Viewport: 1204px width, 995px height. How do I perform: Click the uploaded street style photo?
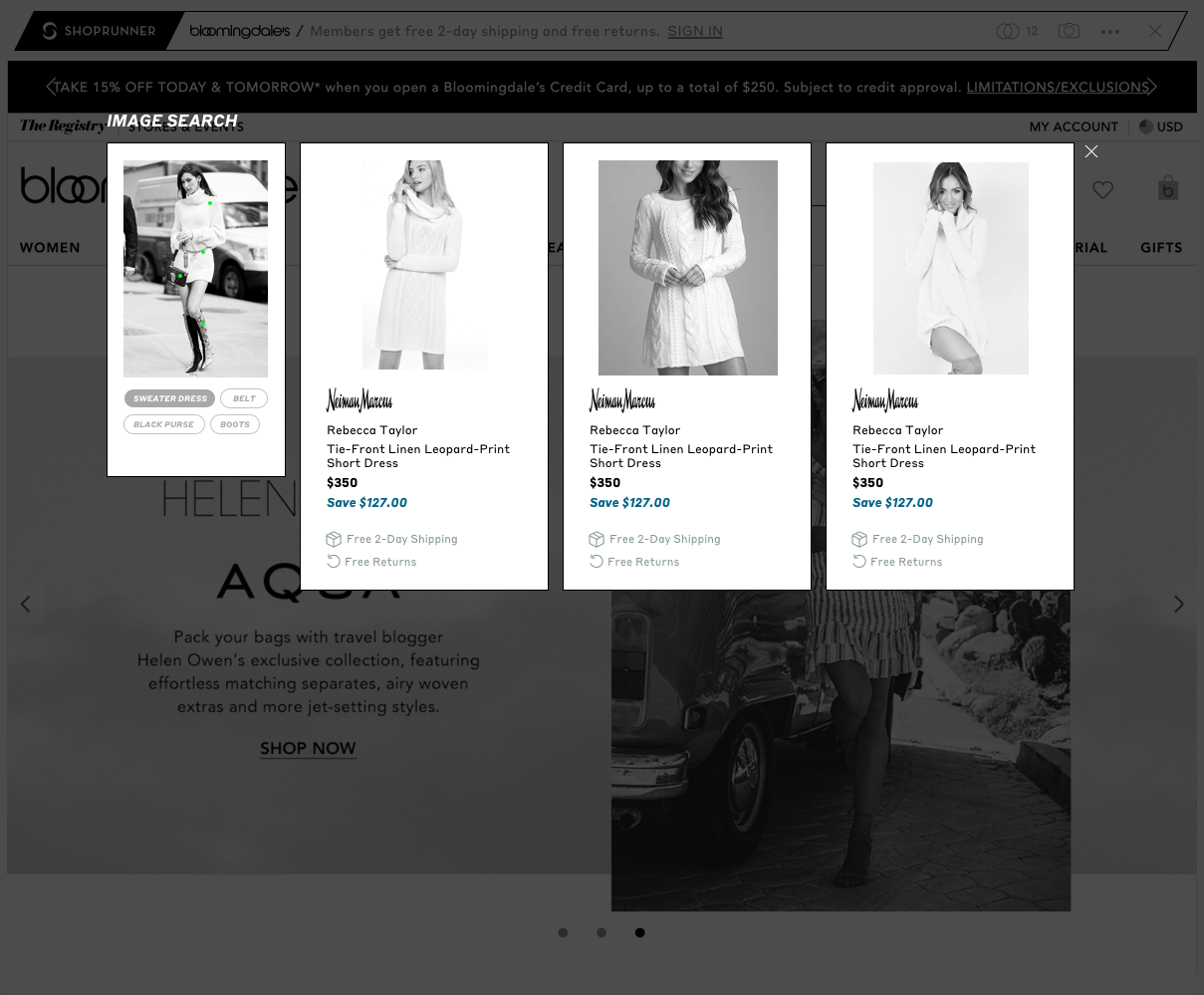(195, 269)
